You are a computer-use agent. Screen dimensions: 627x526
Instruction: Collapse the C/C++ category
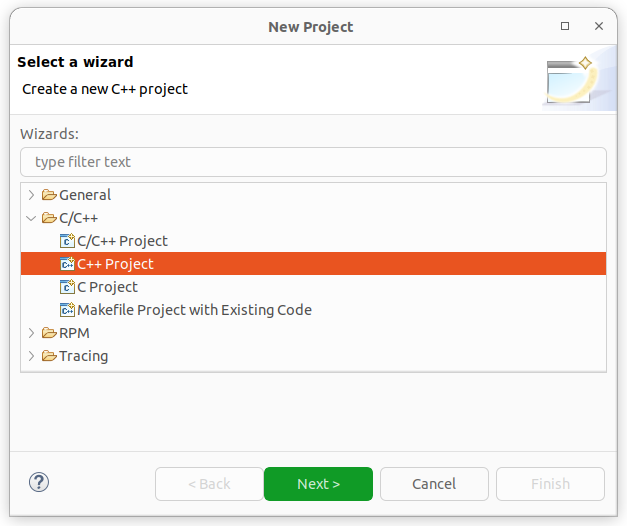pyautogui.click(x=32, y=218)
